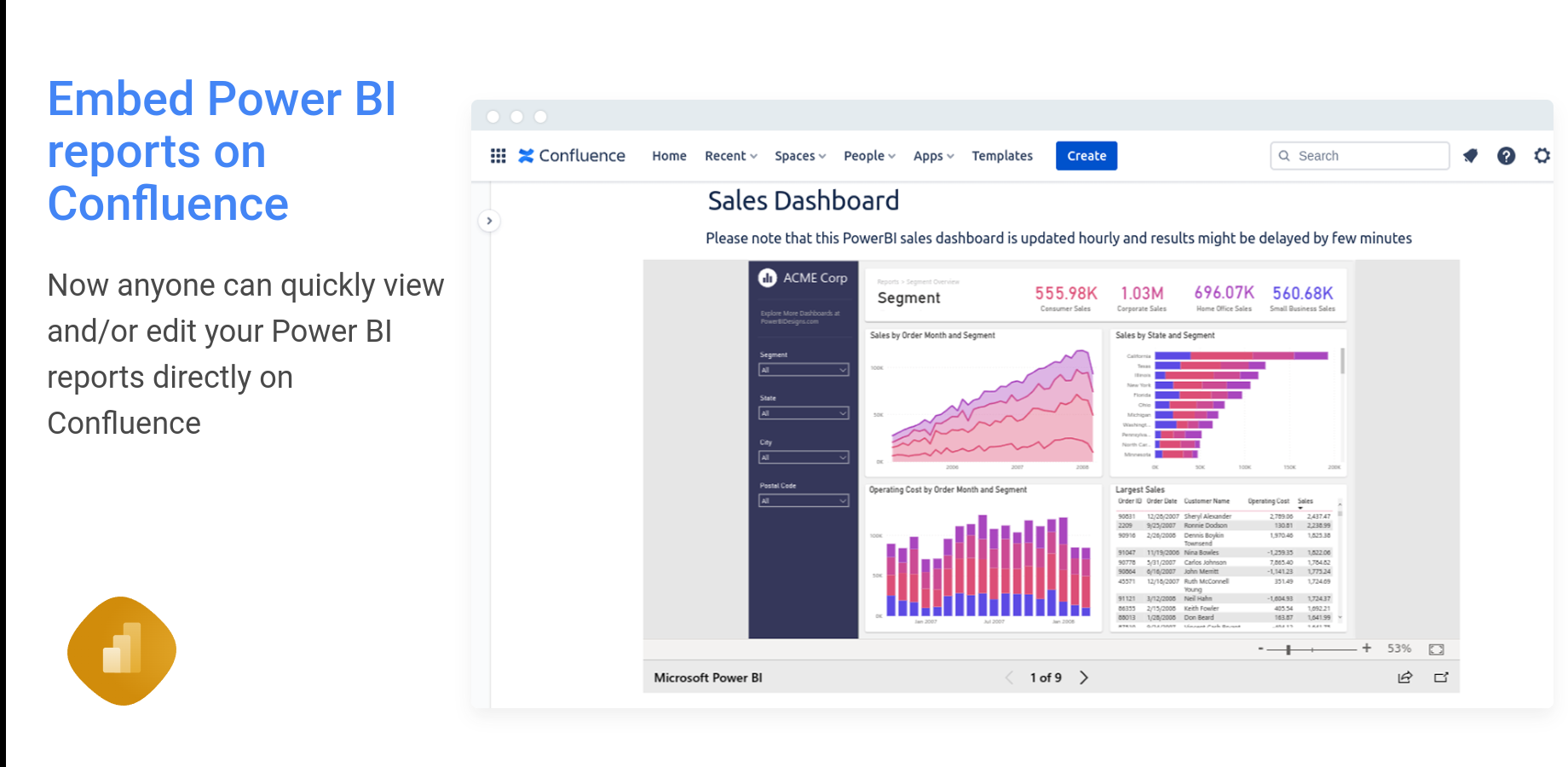Screen dimensions: 1568x767
Task: Open Templates in Confluence nav
Action: tap(1002, 156)
